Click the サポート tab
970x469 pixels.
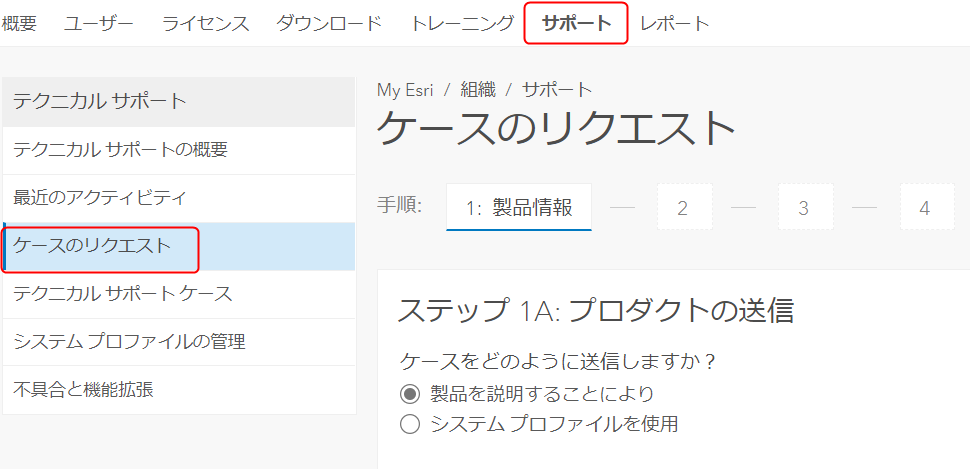(x=576, y=24)
